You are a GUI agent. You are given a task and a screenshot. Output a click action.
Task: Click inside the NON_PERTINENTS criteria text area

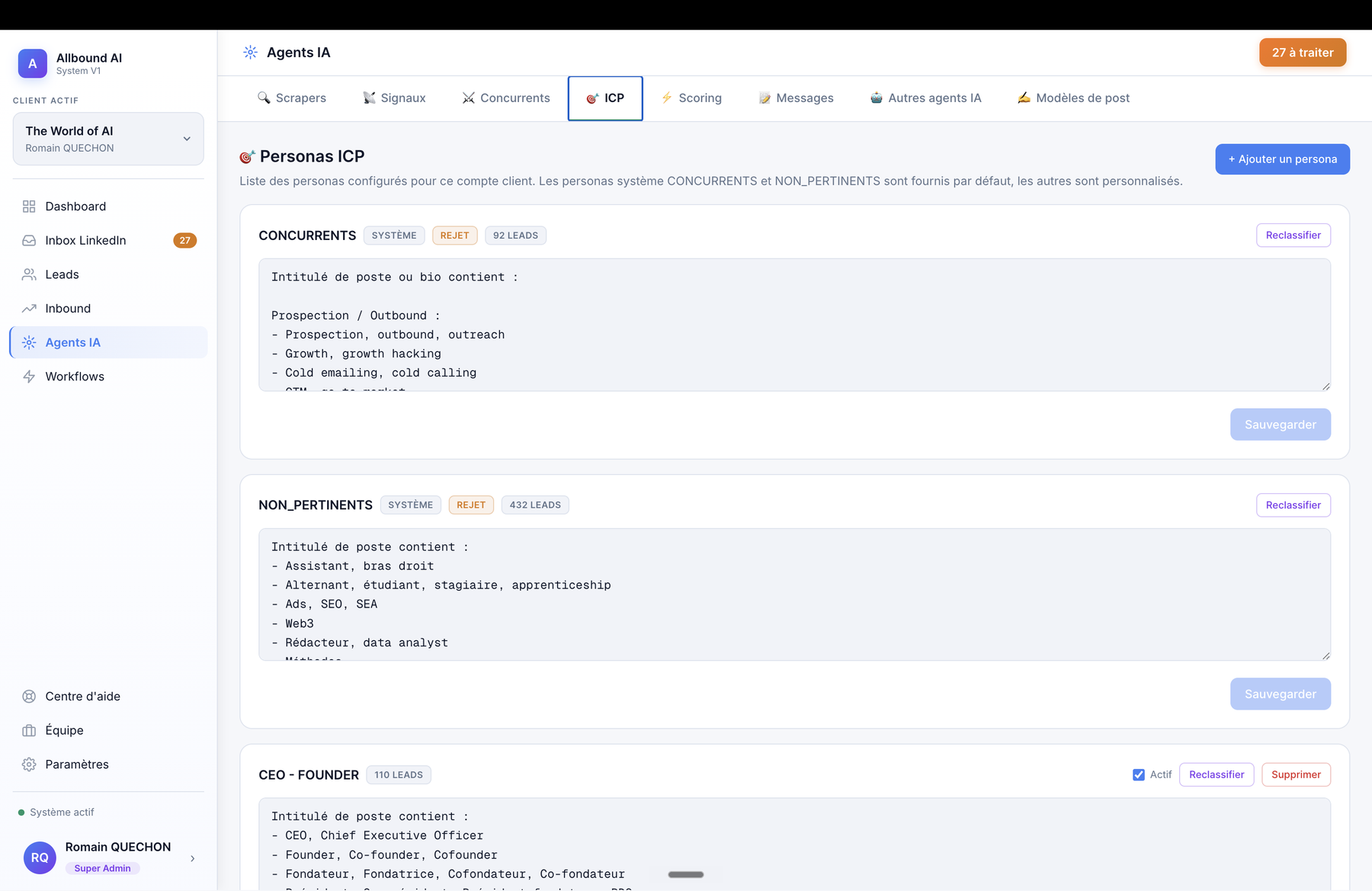pyautogui.click(x=794, y=595)
